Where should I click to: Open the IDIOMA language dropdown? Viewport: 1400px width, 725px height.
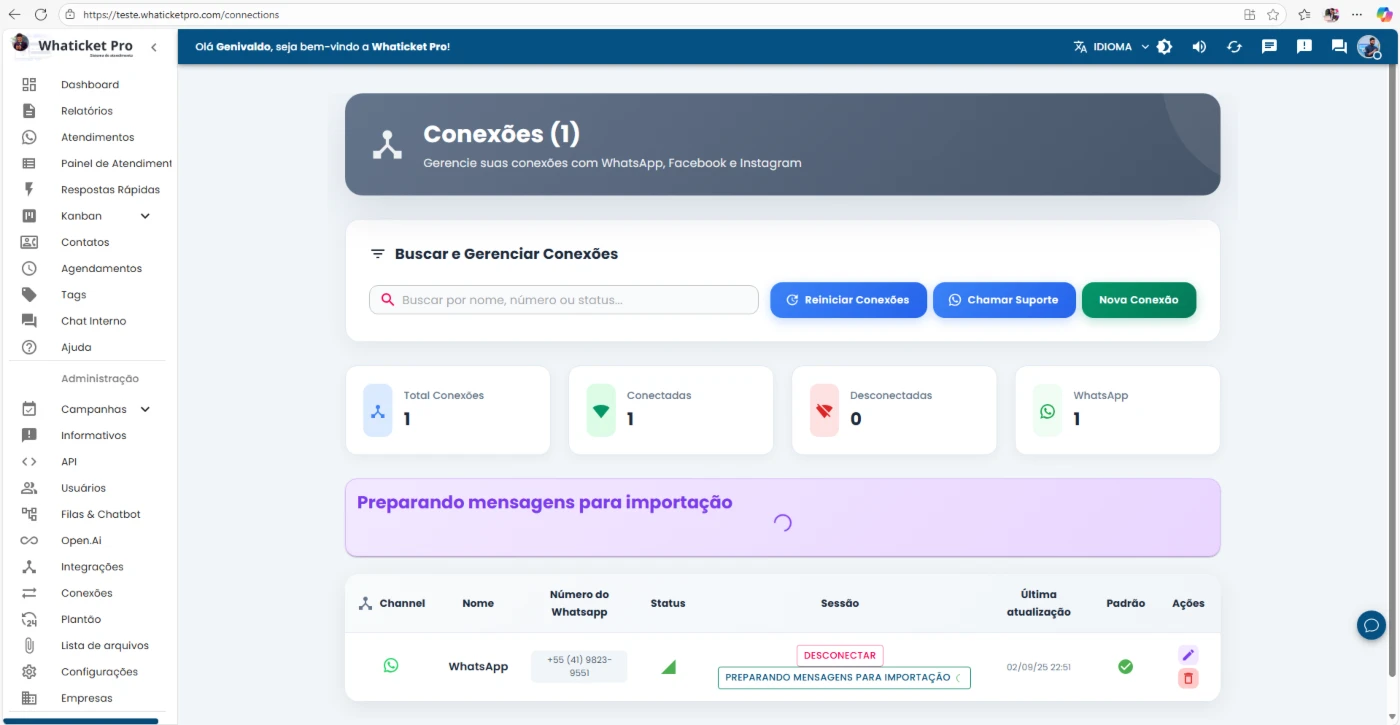(x=1112, y=47)
